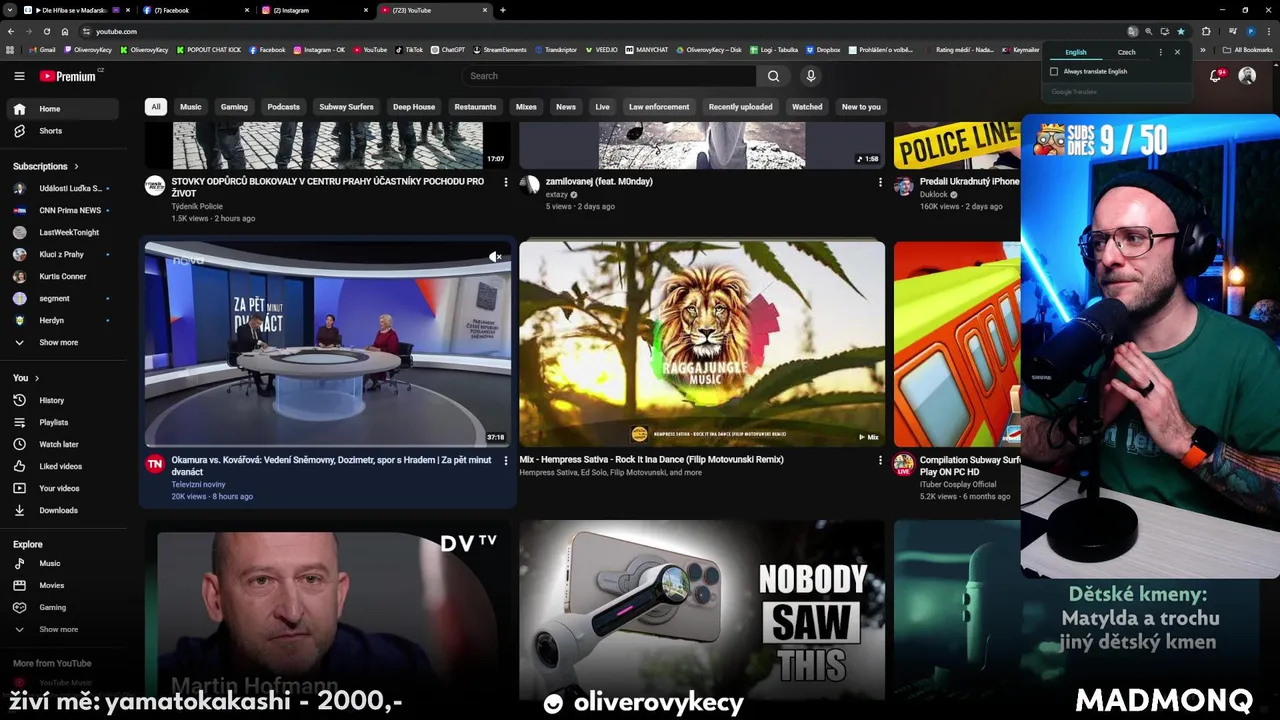Open the account avatar menu
Screen dimensions: 1280x720
pos(1247,76)
